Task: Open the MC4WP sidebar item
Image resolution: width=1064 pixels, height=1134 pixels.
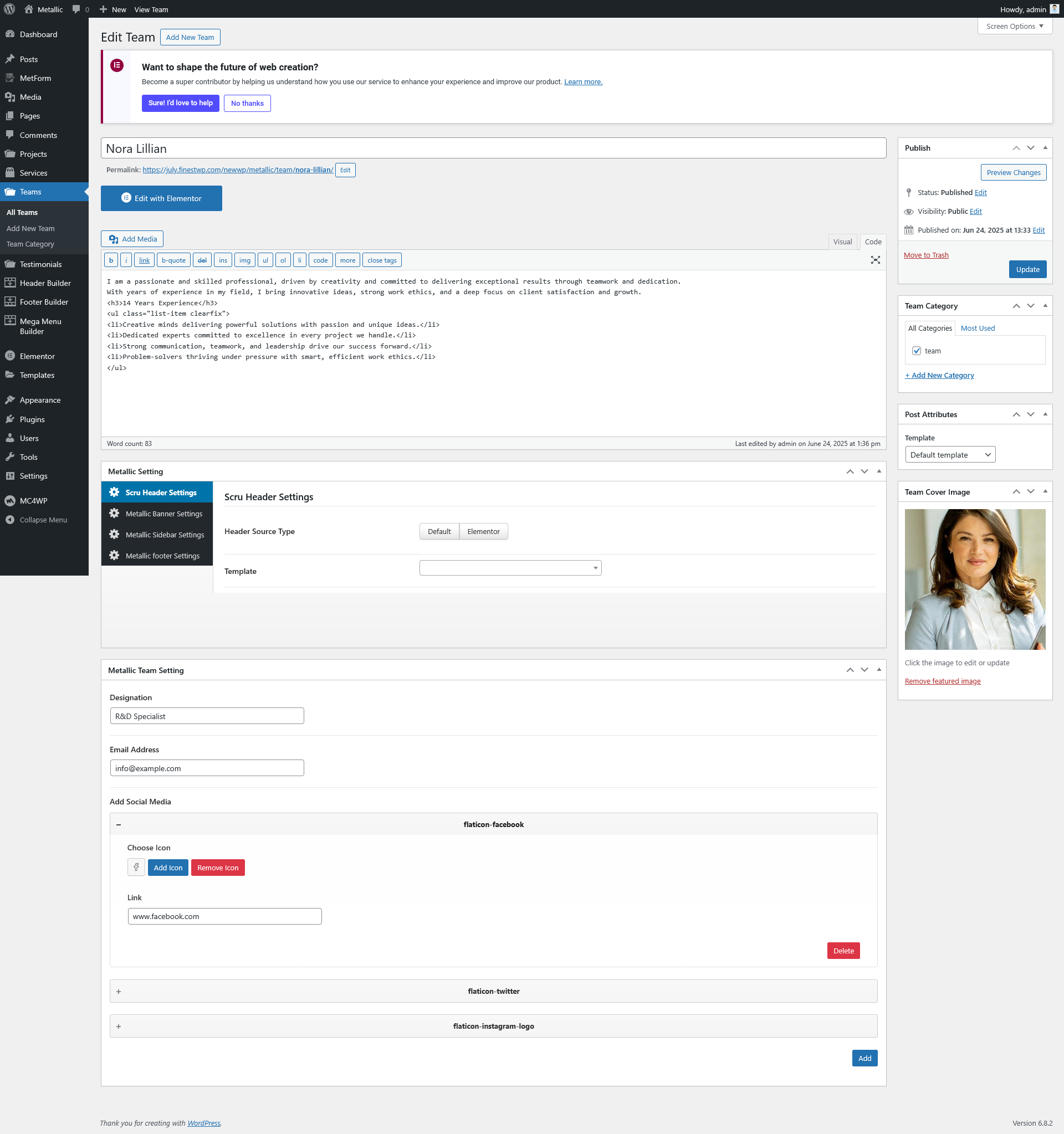Action: click(33, 501)
